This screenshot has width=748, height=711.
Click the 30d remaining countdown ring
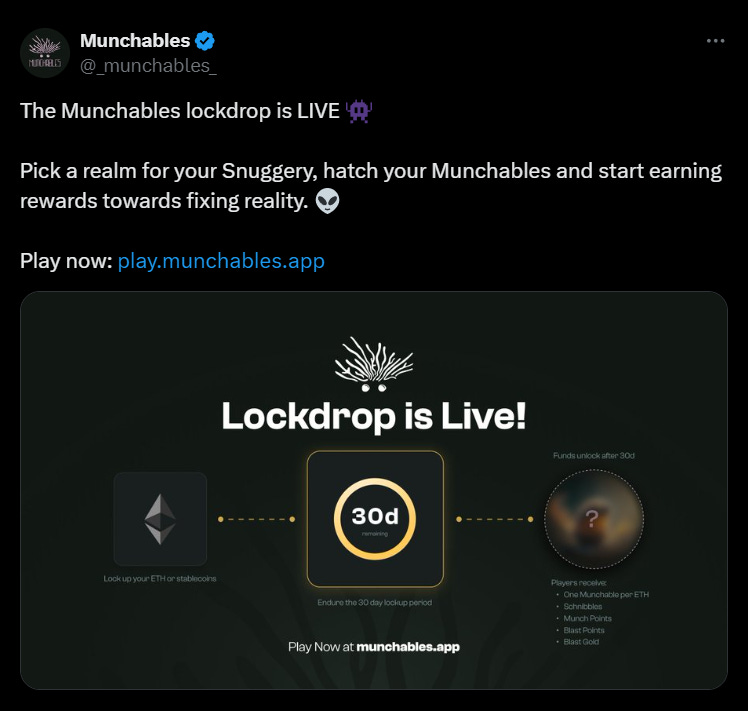(x=375, y=519)
